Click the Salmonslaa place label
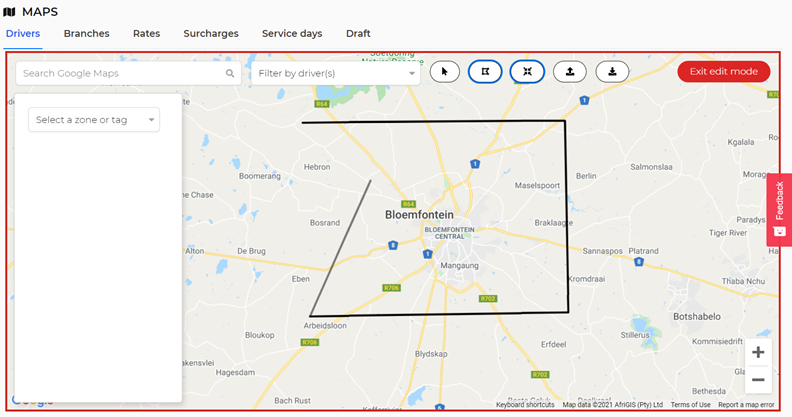 [x=651, y=167]
